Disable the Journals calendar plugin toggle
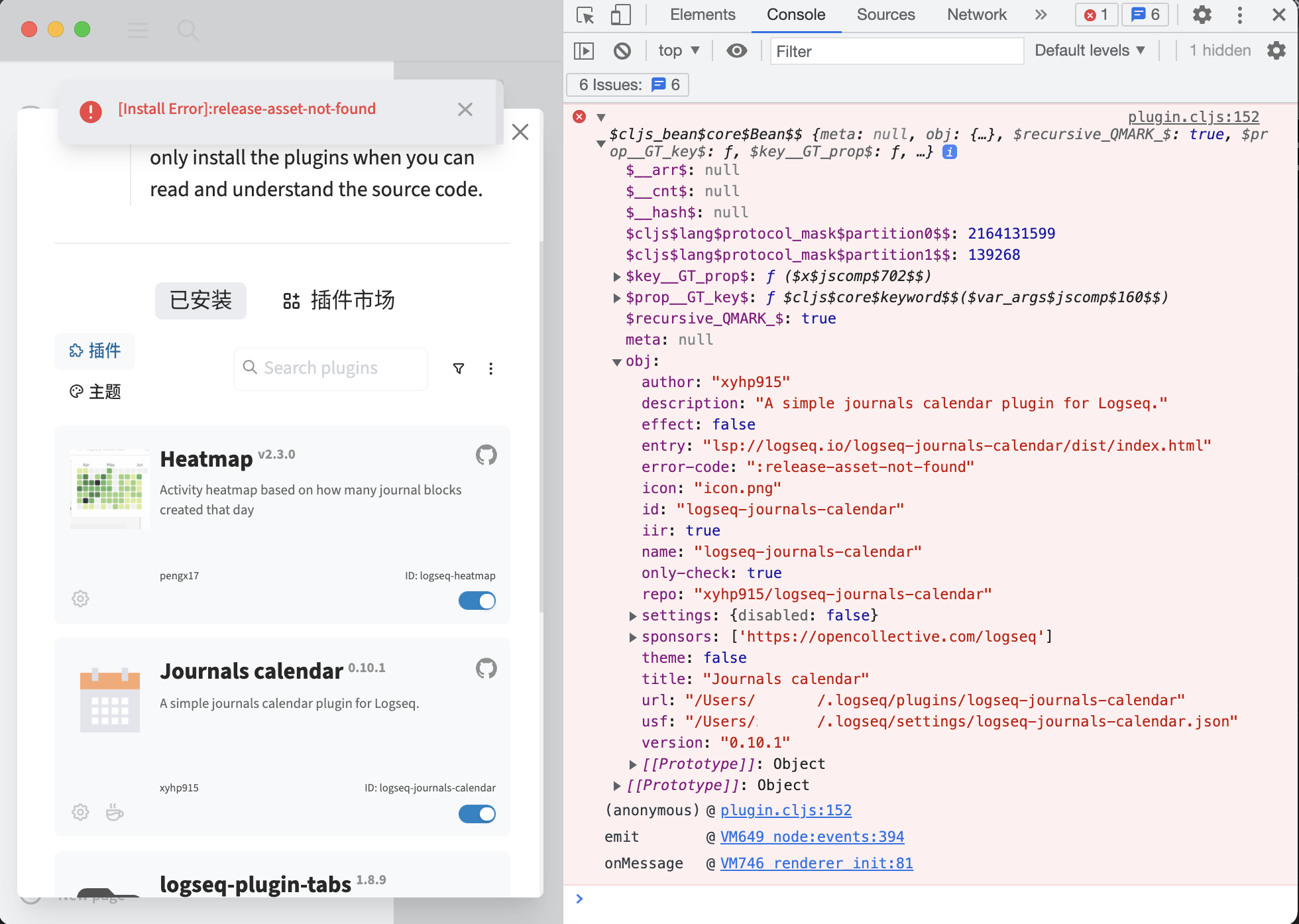Image resolution: width=1299 pixels, height=924 pixels. click(x=477, y=814)
